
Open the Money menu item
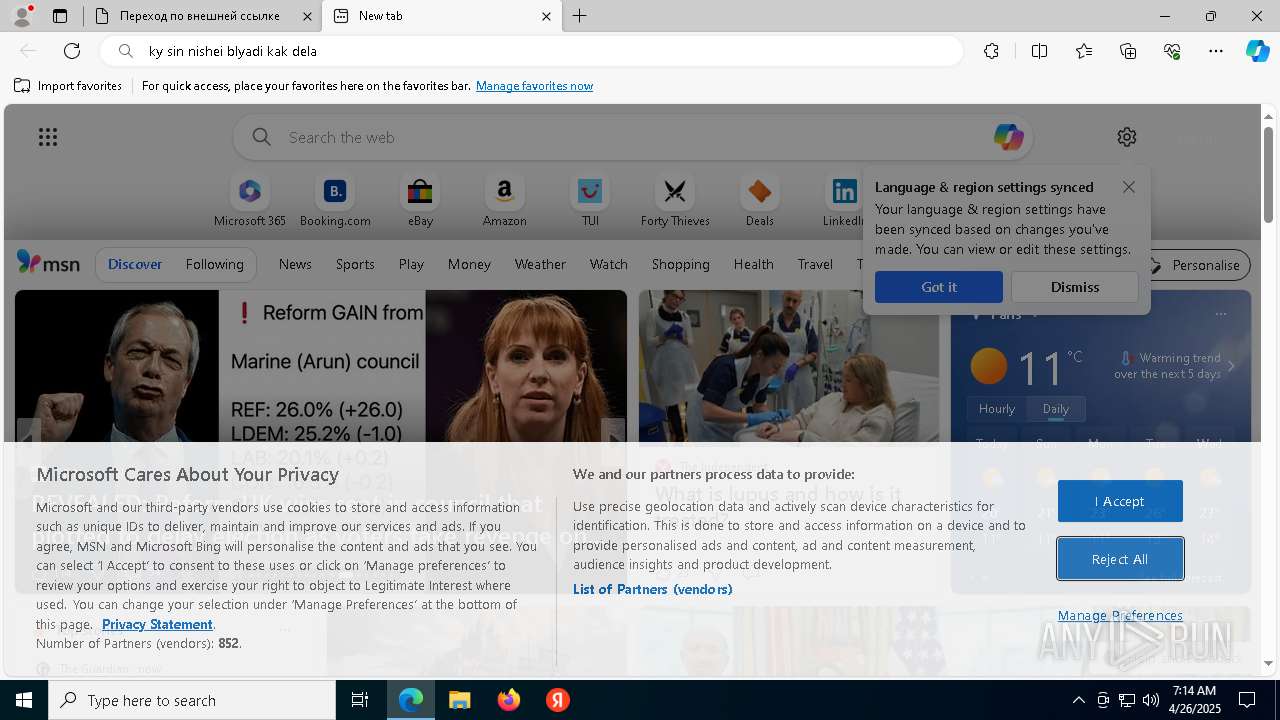469,264
